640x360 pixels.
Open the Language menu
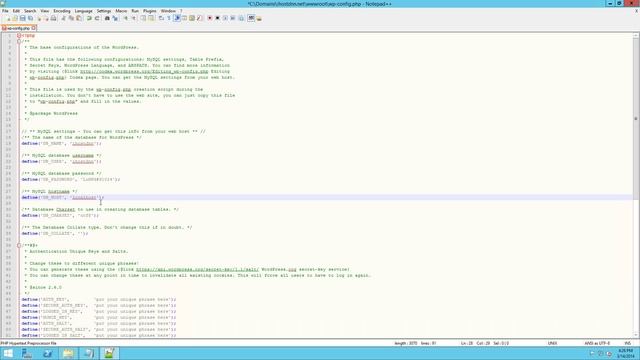[x=83, y=11]
